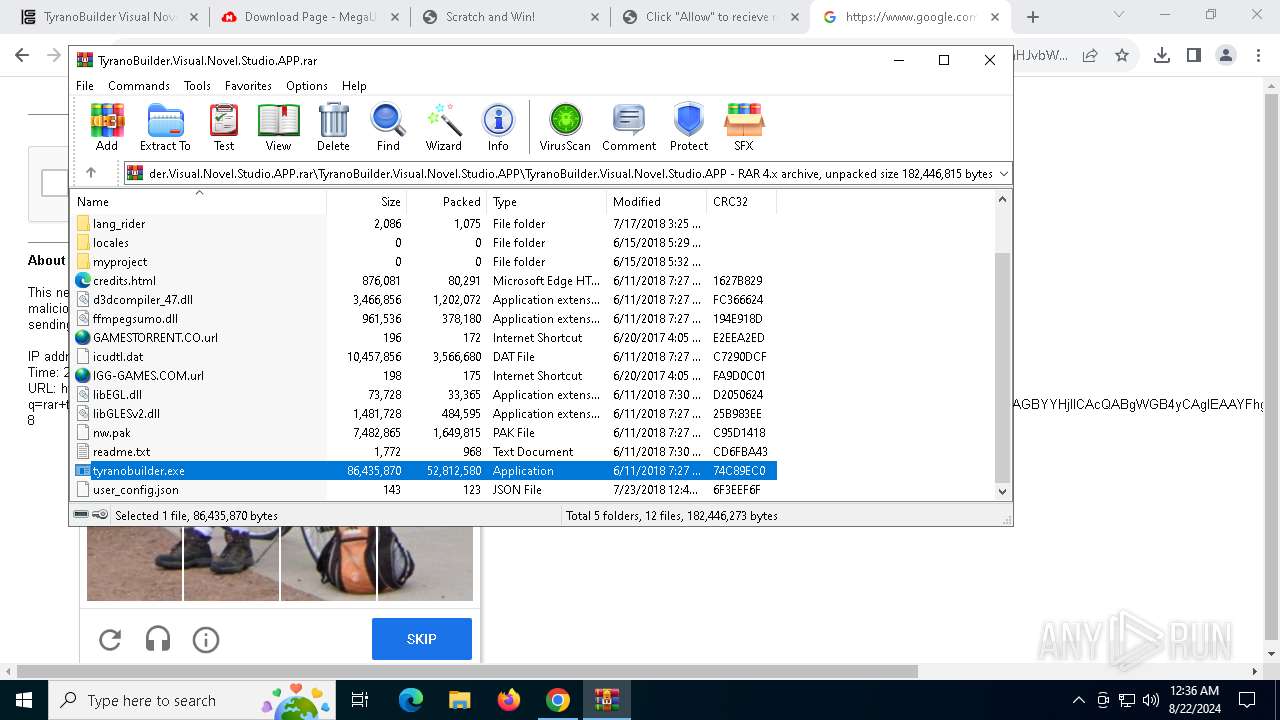Click the Task View taskbar icon
Screen dimensions: 1280x720
(360, 700)
